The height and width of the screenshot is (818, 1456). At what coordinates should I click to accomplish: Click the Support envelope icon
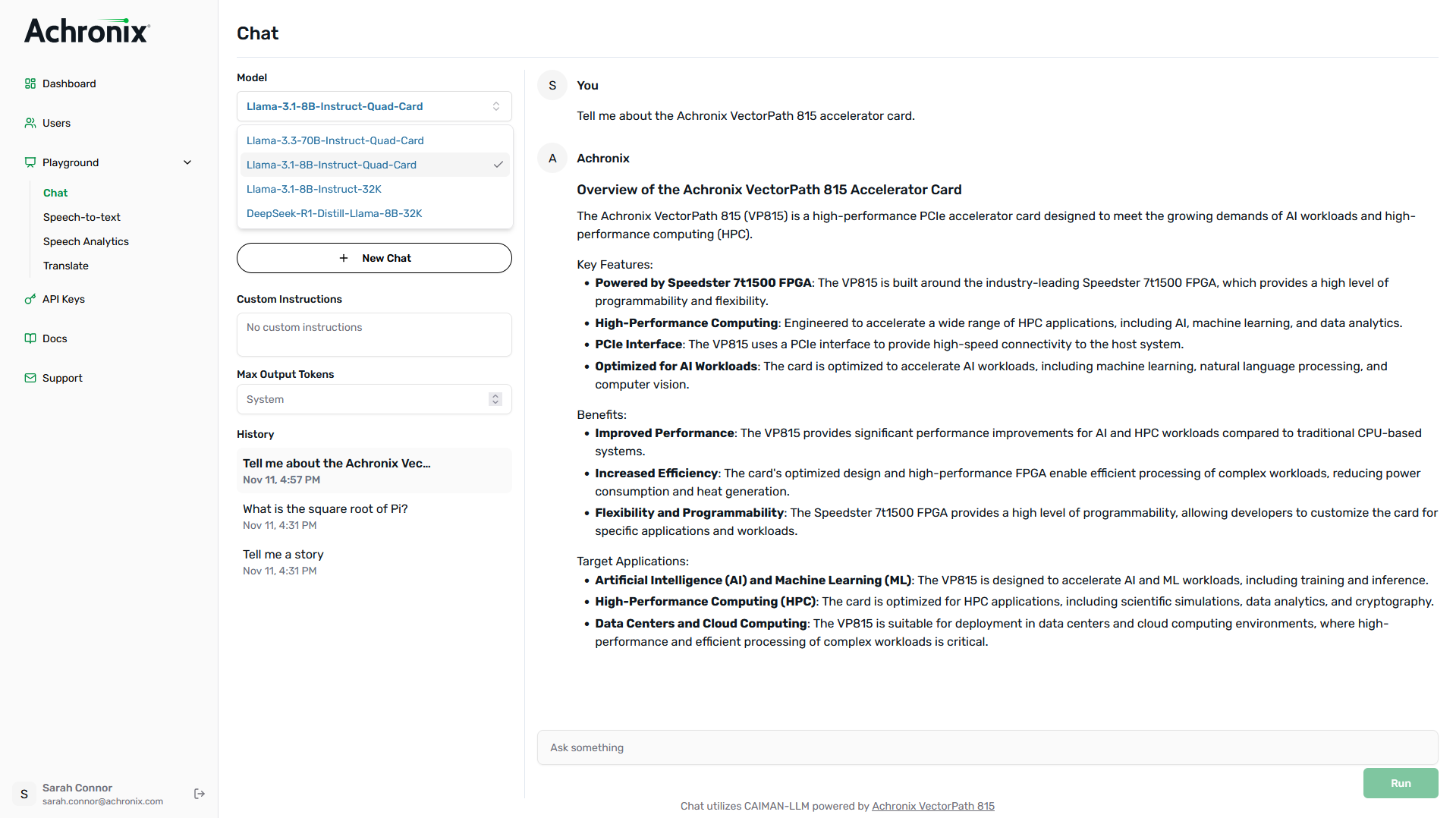pos(30,378)
